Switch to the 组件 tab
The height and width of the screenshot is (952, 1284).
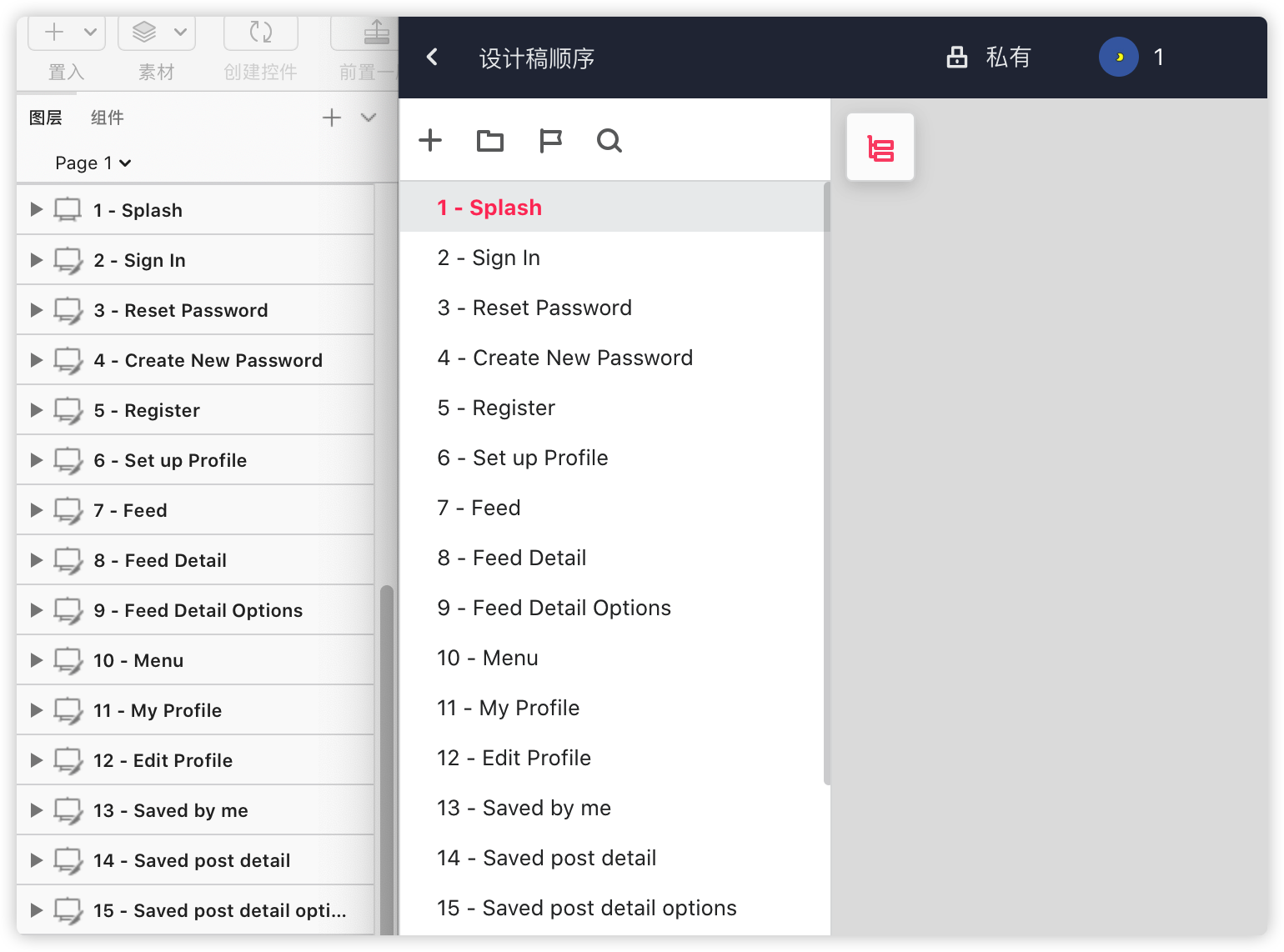[107, 118]
